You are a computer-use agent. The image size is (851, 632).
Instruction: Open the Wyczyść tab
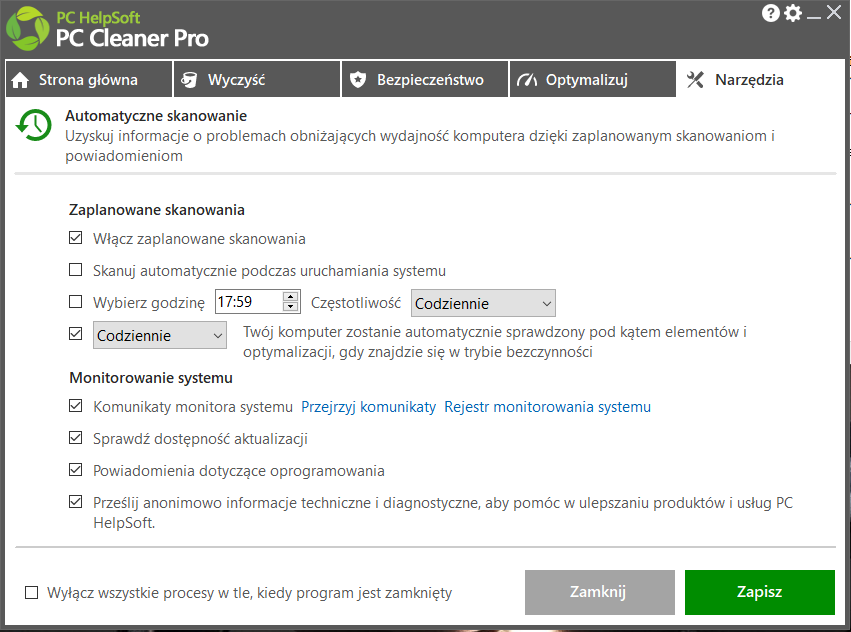(x=257, y=79)
